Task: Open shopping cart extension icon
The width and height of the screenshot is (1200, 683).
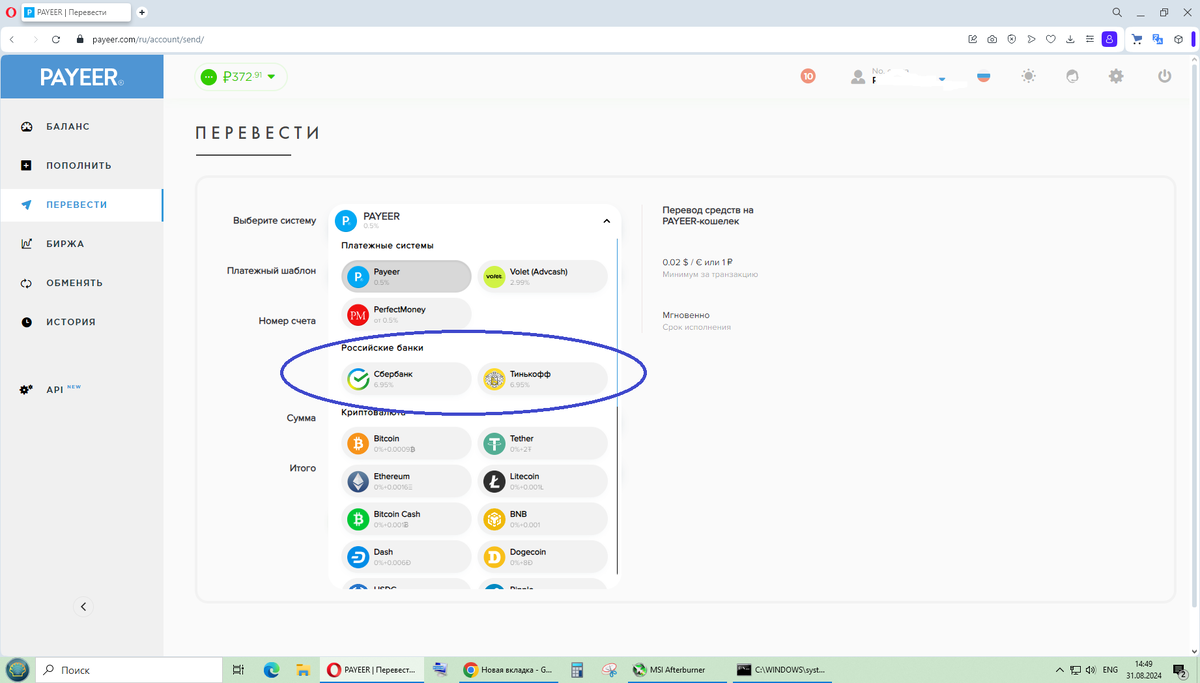Action: coord(1137,39)
